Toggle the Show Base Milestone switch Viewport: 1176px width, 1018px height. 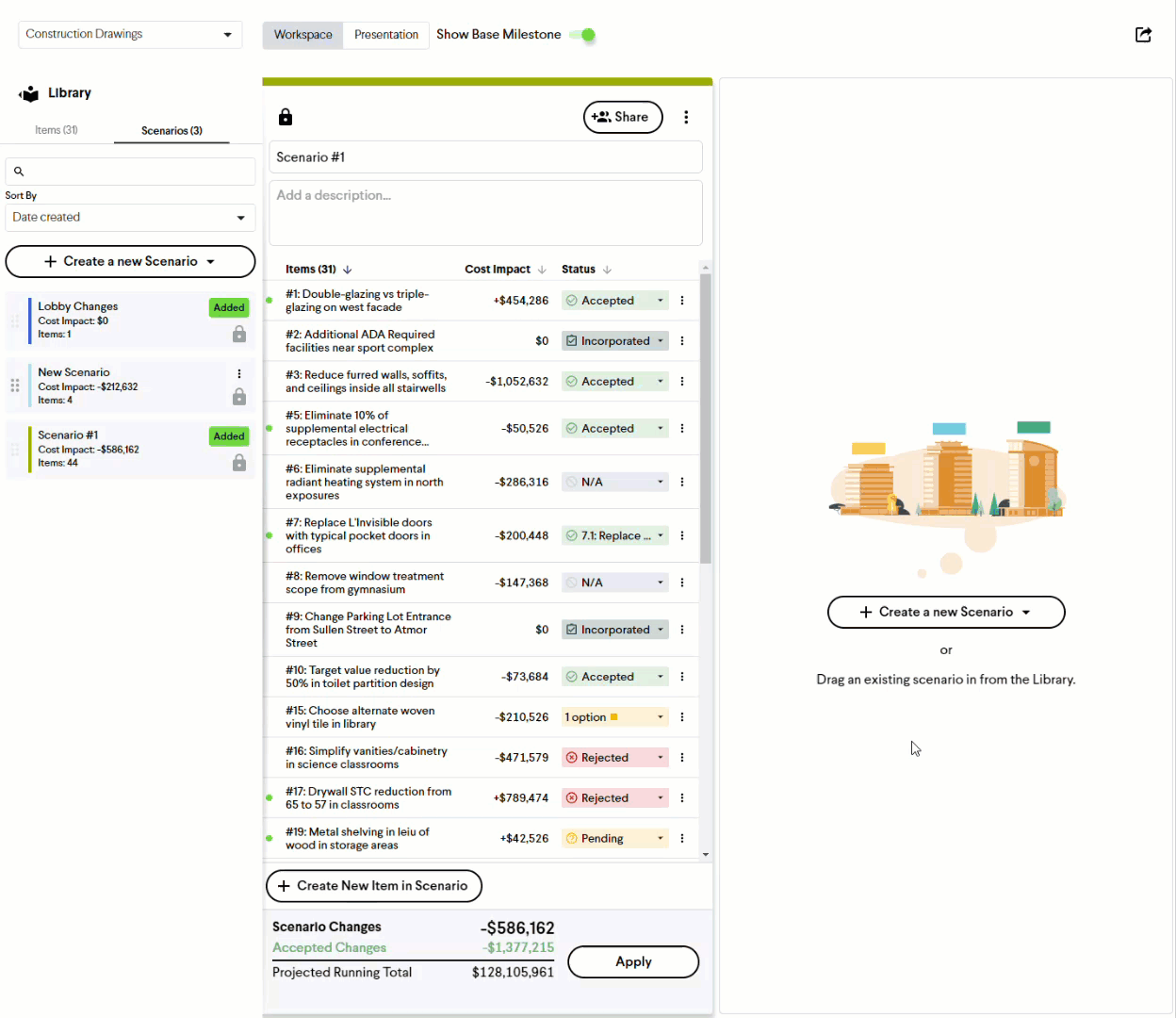[x=584, y=35]
